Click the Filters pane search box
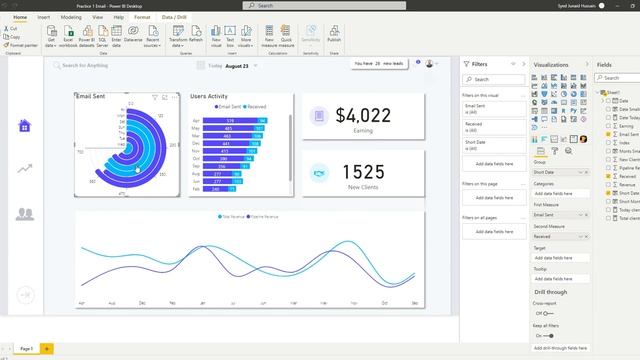This screenshot has width=640, height=360. coord(494,79)
